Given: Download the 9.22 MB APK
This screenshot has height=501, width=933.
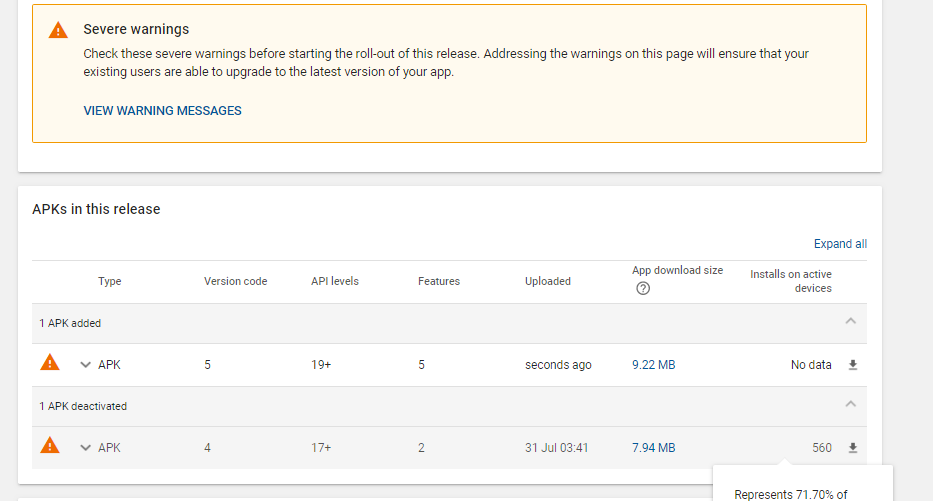Looking at the screenshot, I should (x=853, y=365).
